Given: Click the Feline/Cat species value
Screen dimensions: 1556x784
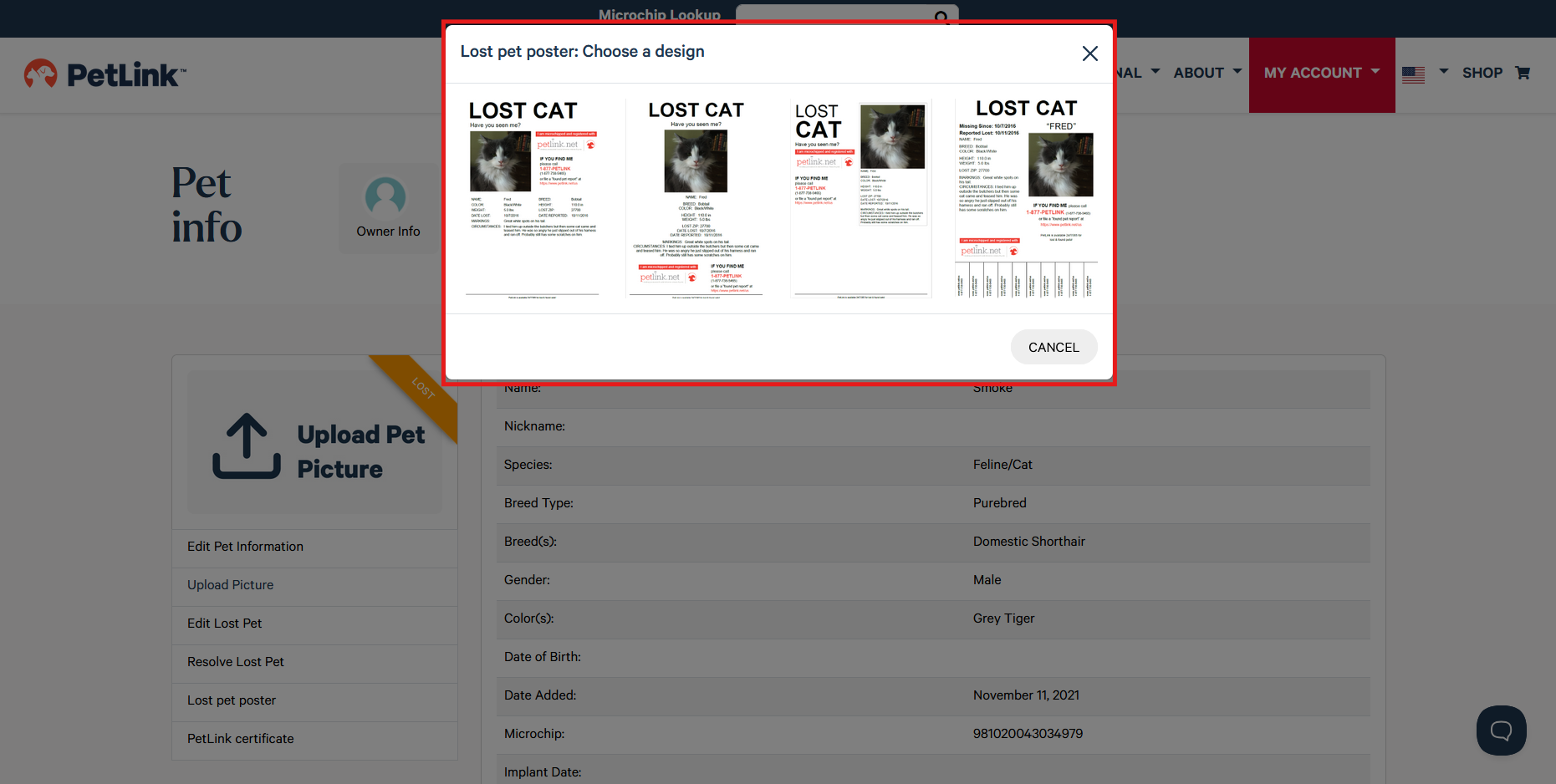Looking at the screenshot, I should pos(1002,465).
